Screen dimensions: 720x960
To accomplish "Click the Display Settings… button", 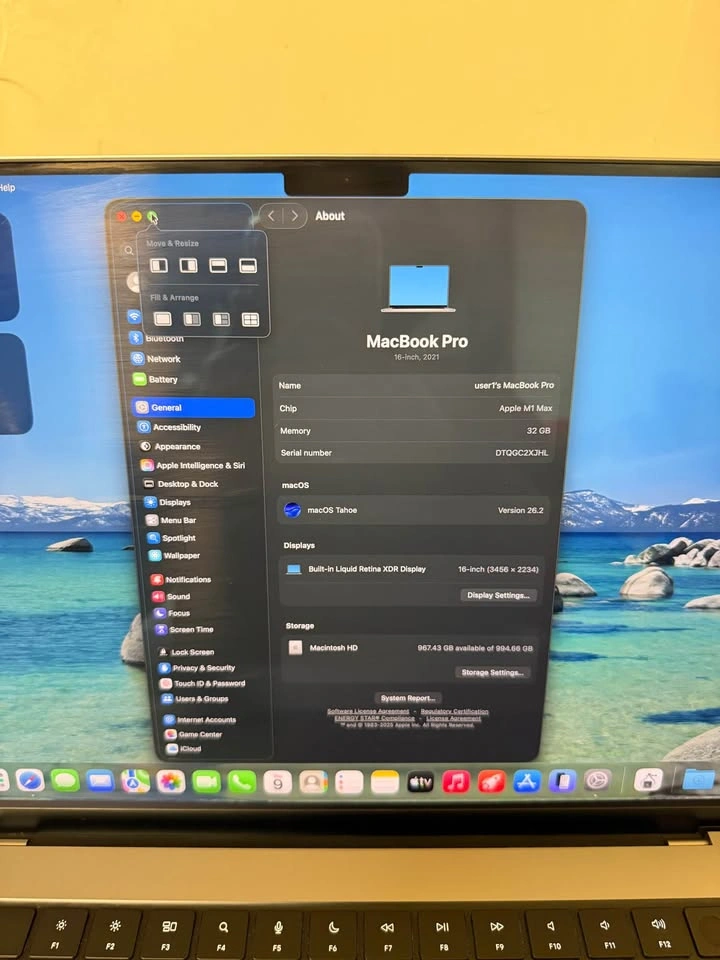I will pos(498,595).
